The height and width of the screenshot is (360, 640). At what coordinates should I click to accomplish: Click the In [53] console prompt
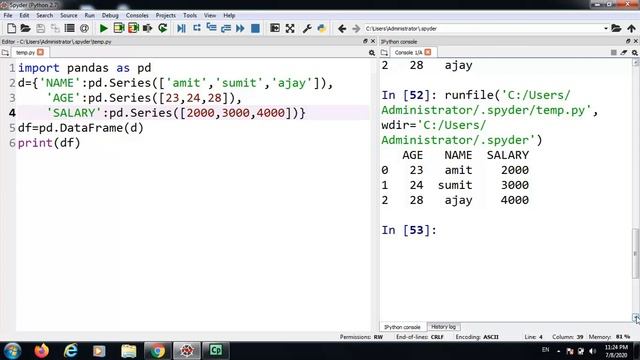pyautogui.click(x=409, y=230)
